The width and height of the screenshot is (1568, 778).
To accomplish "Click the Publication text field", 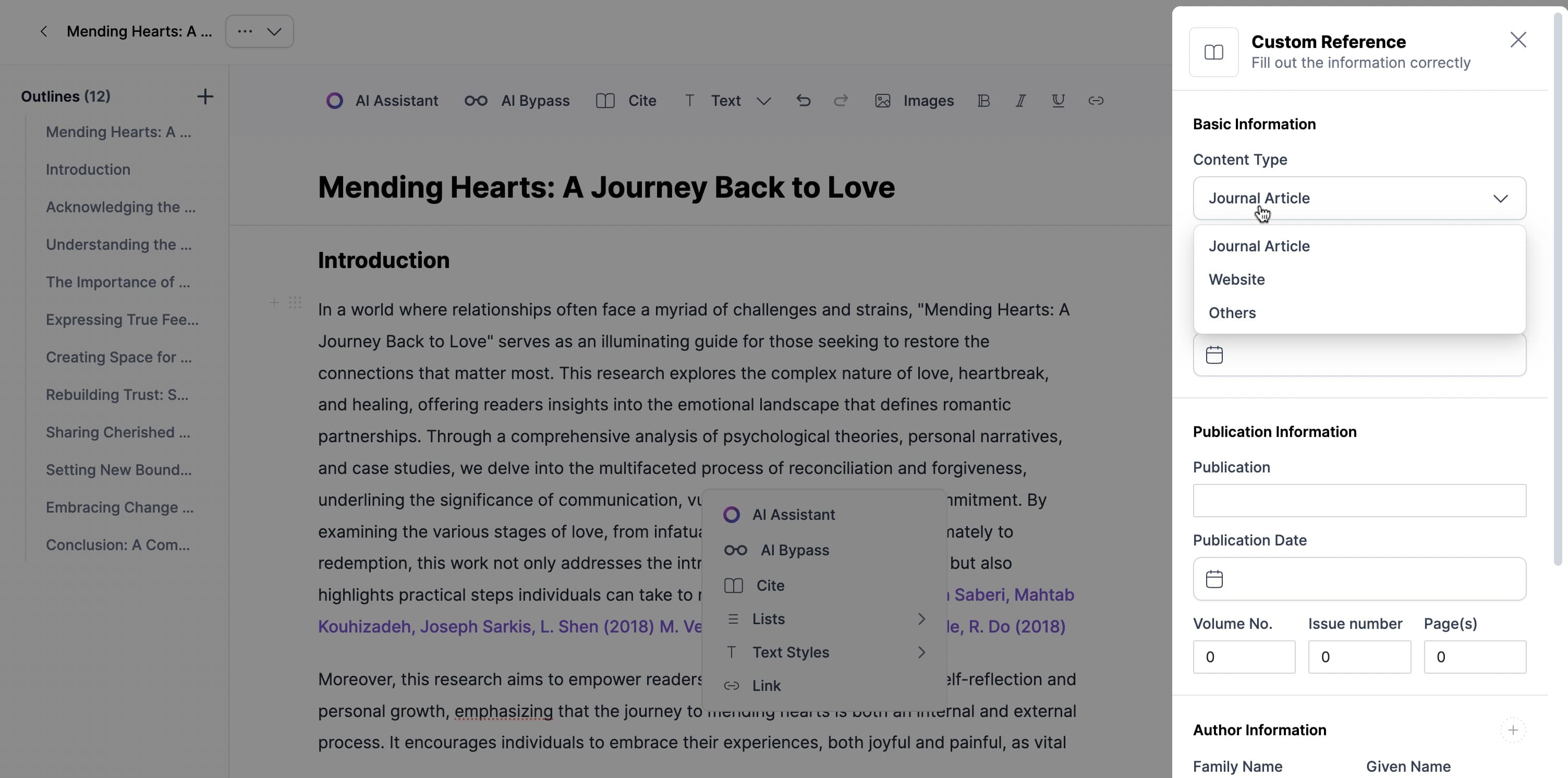I will [x=1359, y=501].
